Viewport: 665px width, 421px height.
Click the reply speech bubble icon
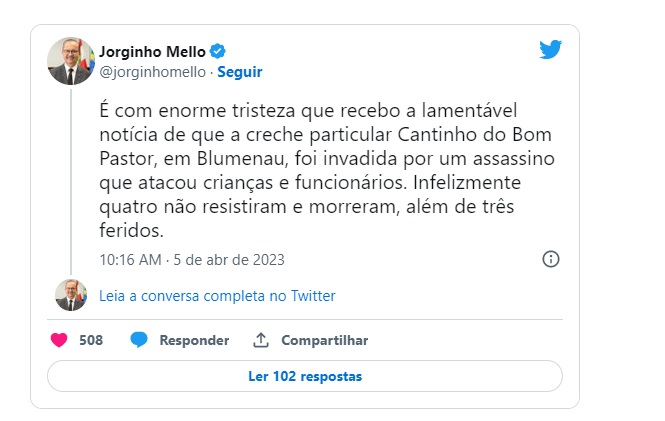click(x=139, y=340)
